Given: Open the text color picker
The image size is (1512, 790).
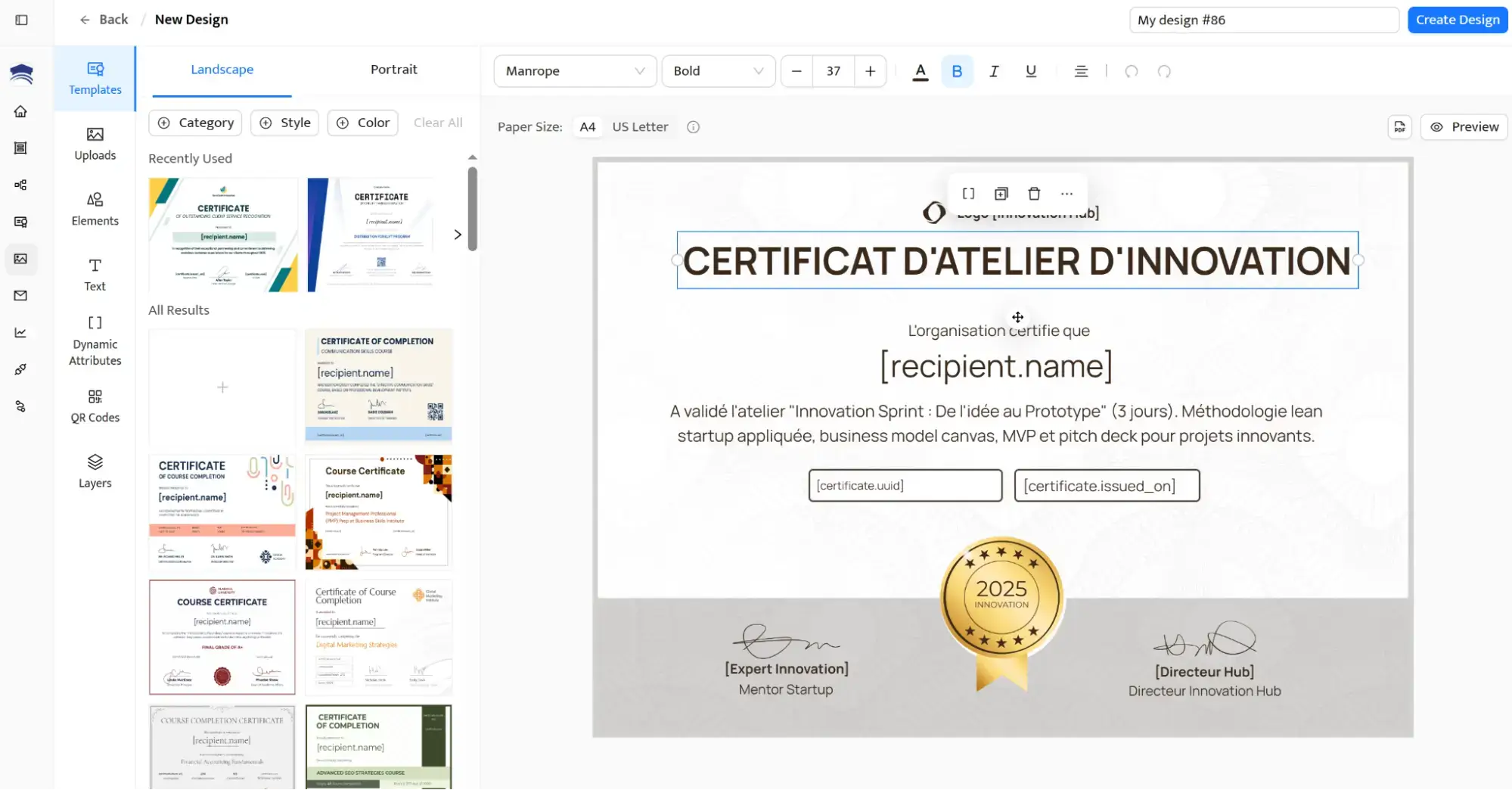Looking at the screenshot, I should [920, 71].
